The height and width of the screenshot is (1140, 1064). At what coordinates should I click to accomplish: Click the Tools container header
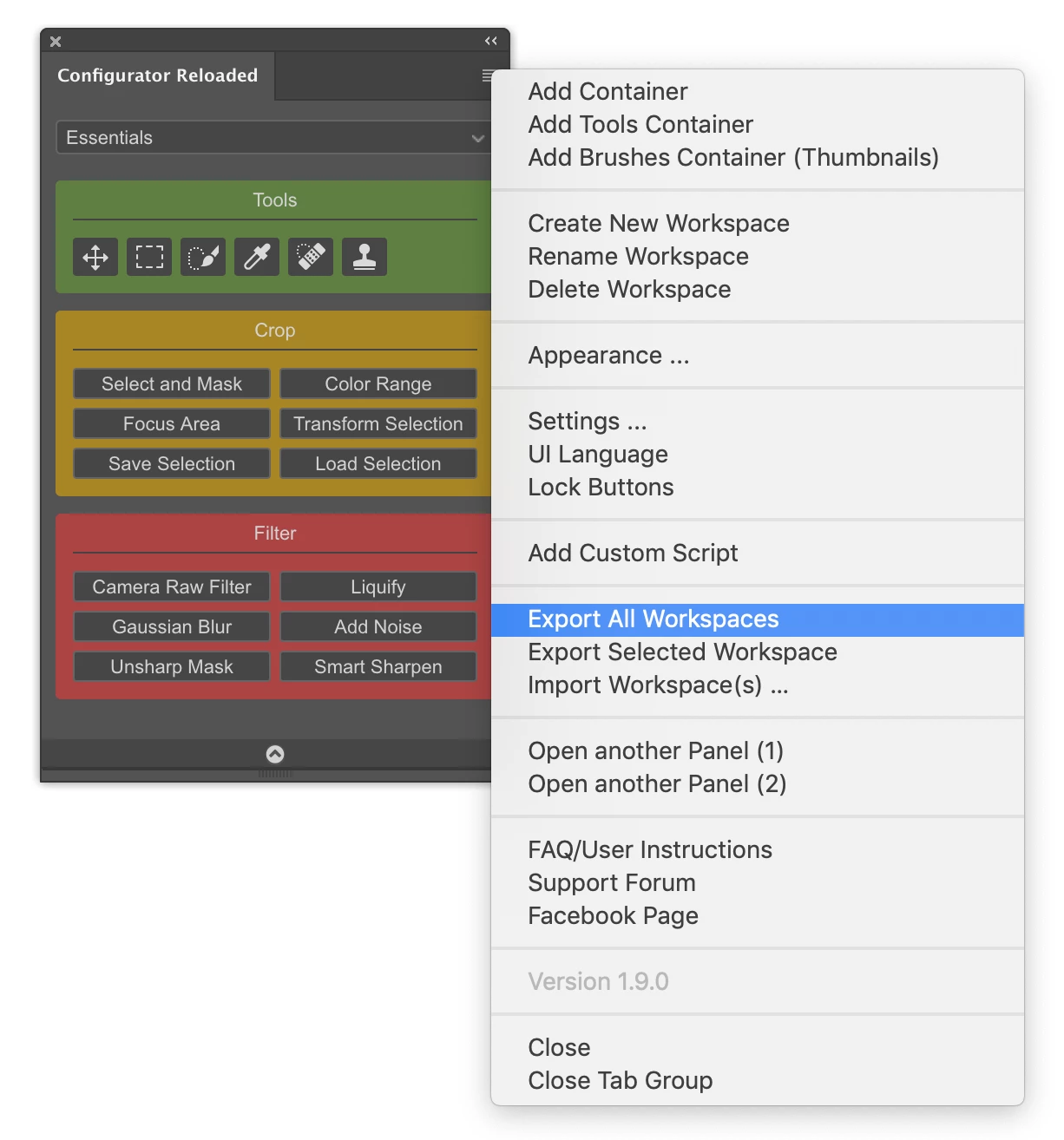275,200
